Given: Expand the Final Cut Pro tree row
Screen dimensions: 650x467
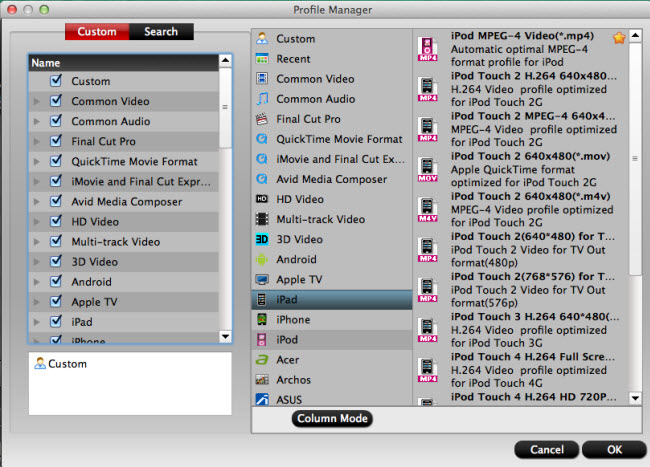Looking at the screenshot, I should point(36,141).
